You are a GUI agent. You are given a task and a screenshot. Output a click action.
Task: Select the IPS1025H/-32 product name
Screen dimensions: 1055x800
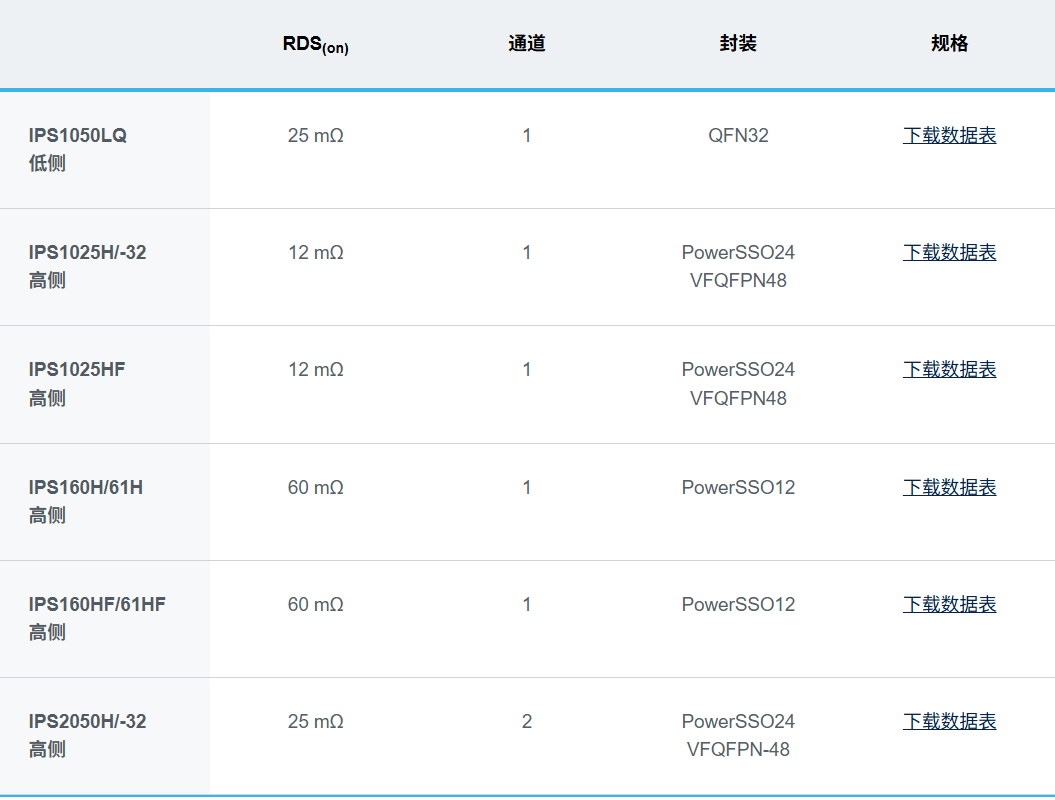[87, 252]
